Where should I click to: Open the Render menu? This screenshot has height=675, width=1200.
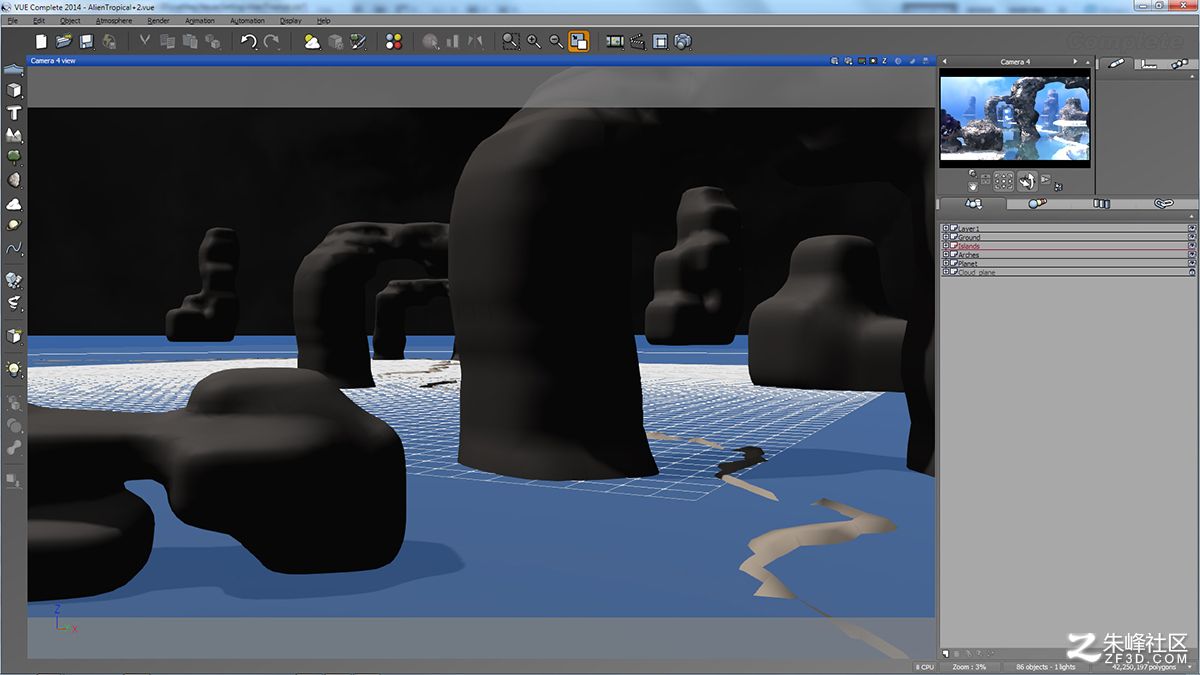point(158,21)
